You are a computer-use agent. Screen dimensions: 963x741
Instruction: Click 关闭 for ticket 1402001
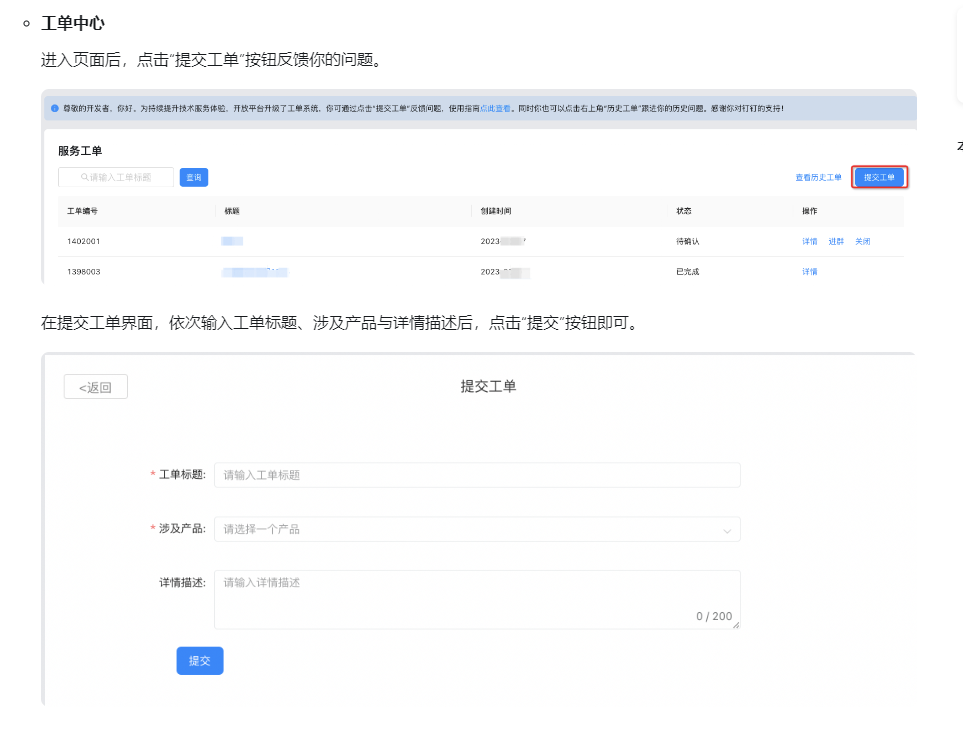click(862, 241)
